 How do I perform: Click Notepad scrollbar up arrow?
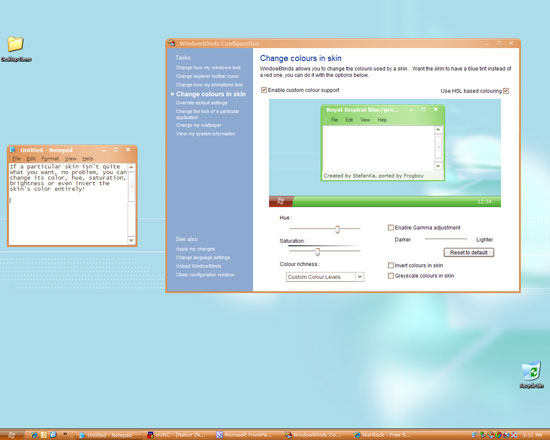(131, 167)
